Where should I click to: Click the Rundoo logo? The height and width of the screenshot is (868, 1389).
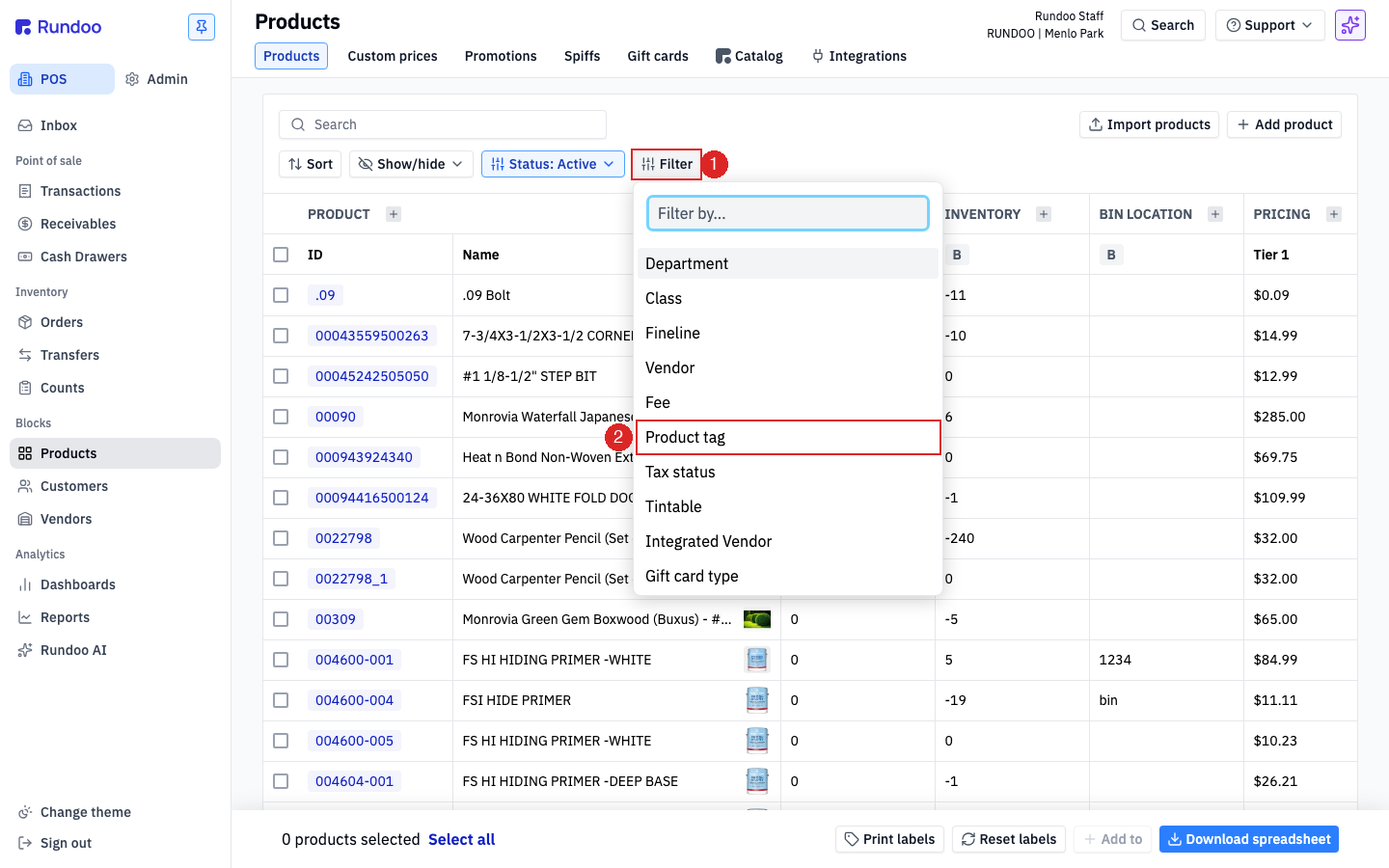59,27
